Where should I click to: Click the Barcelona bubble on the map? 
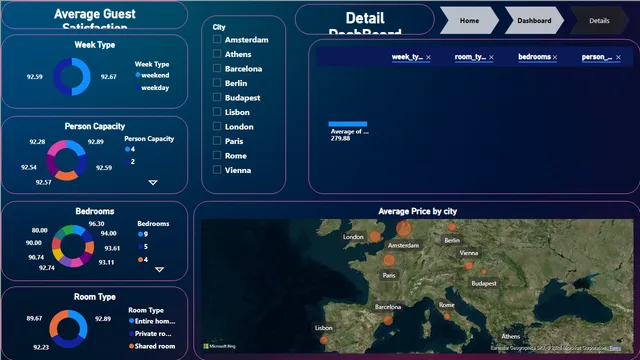pyautogui.click(x=388, y=320)
